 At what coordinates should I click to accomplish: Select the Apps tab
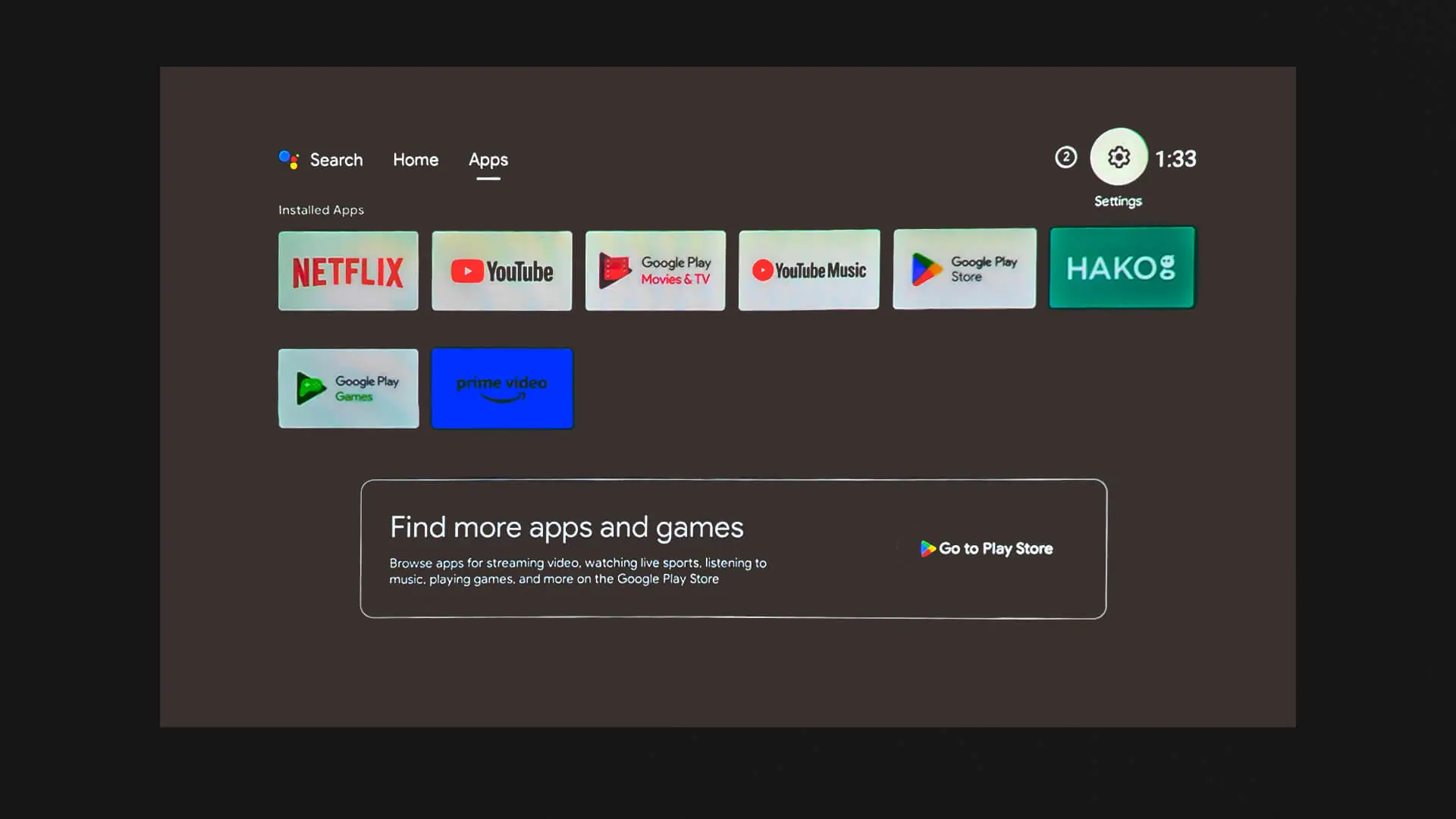click(488, 160)
